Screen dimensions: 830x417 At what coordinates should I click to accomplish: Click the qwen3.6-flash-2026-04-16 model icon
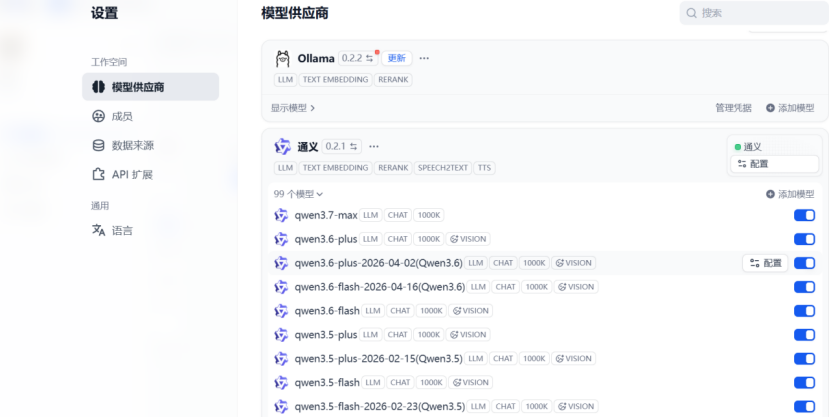pyautogui.click(x=281, y=287)
